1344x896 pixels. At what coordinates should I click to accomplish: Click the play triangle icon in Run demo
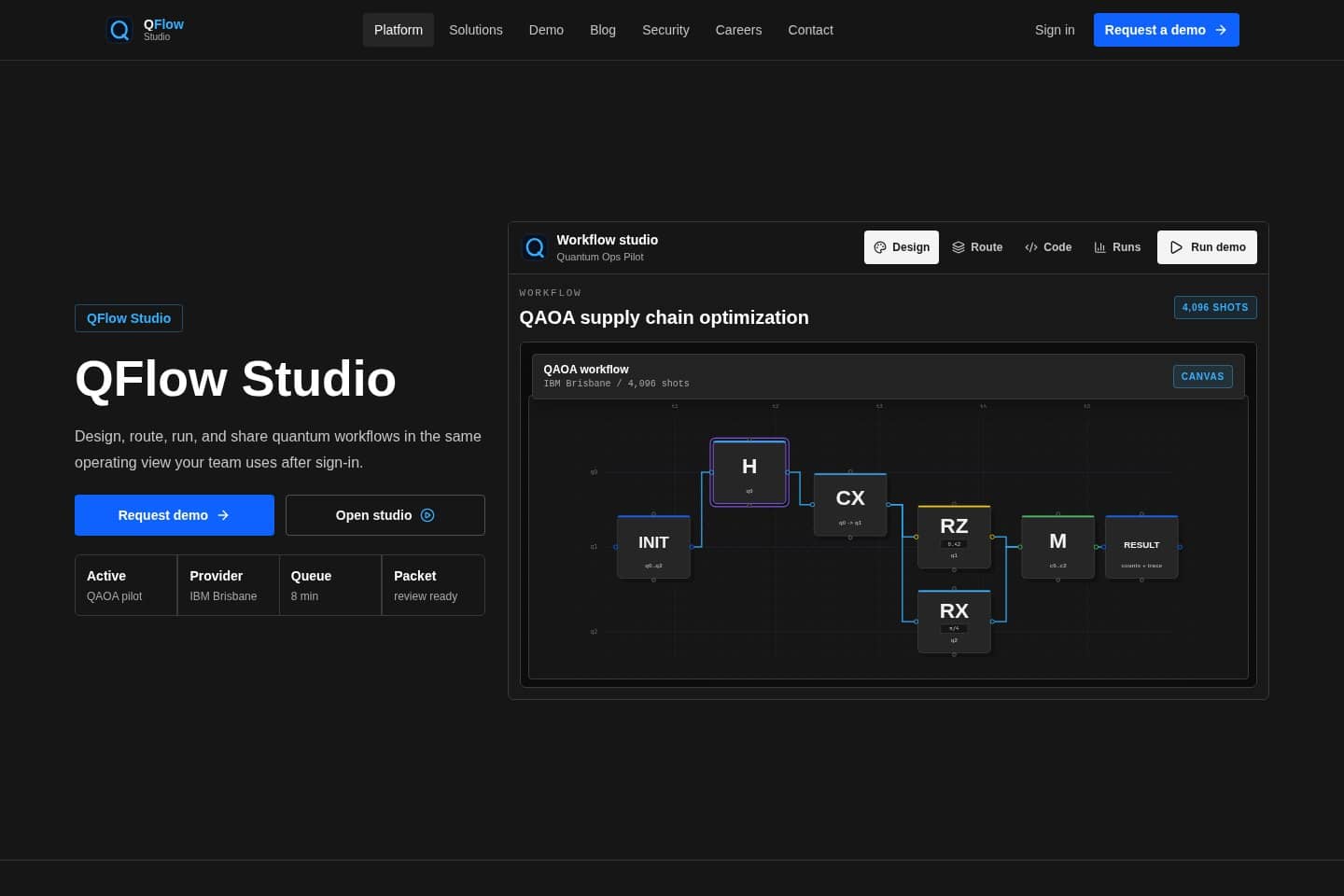coord(1177,247)
